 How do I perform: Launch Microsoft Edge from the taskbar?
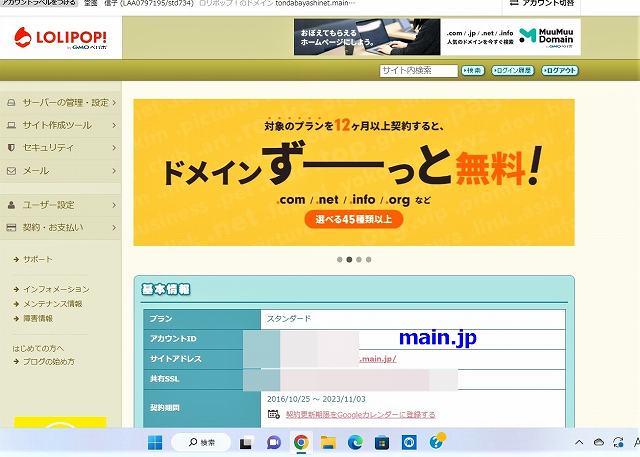click(355, 442)
